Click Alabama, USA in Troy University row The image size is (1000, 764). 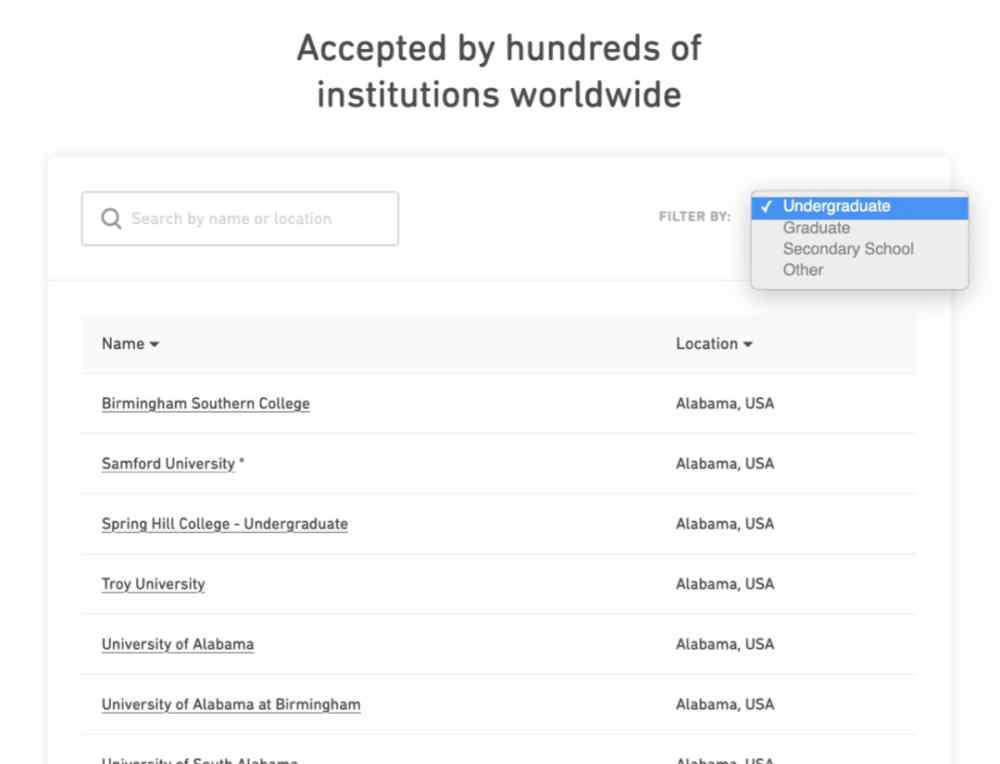725,584
